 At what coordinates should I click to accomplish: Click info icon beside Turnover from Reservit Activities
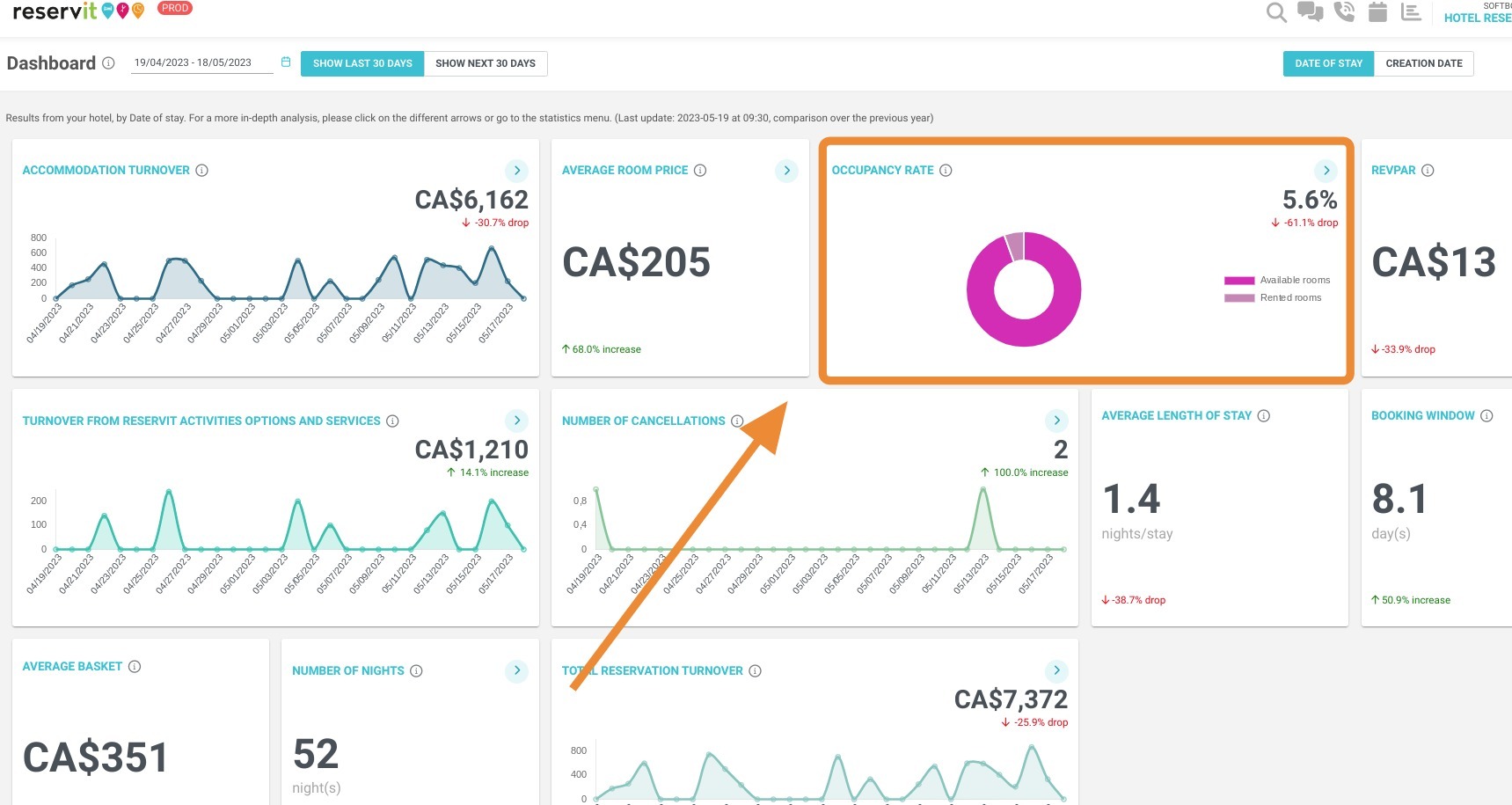392,421
